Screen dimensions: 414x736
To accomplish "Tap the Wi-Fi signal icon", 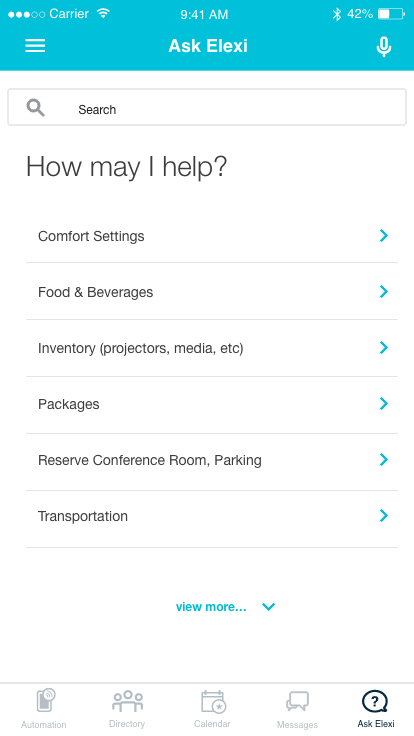I will point(103,13).
